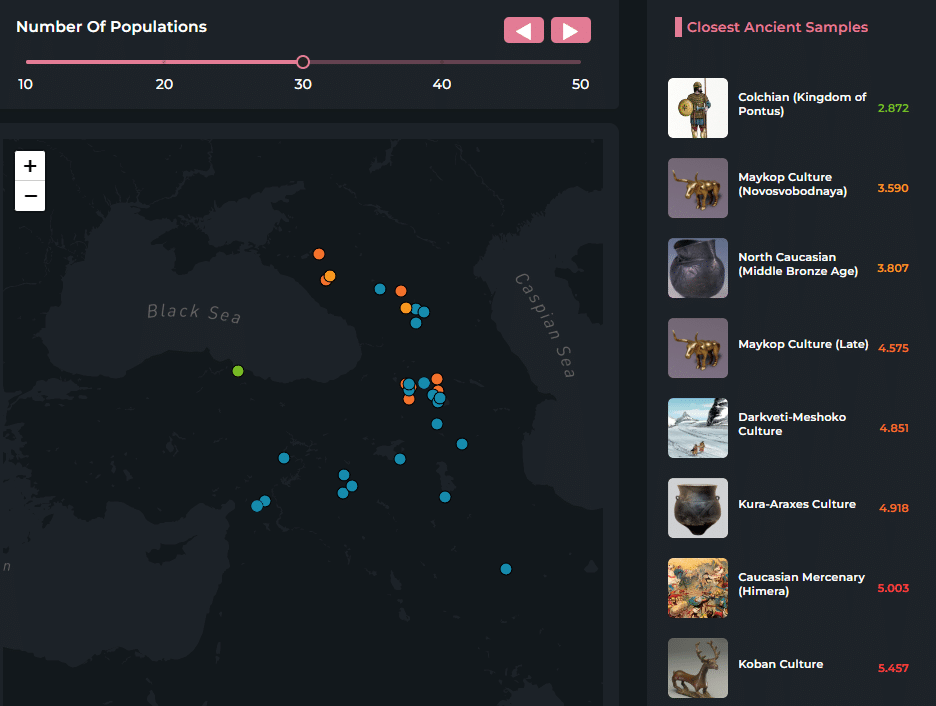Open the Koban Culture sample name
This screenshot has height=706, width=936.
point(780,665)
